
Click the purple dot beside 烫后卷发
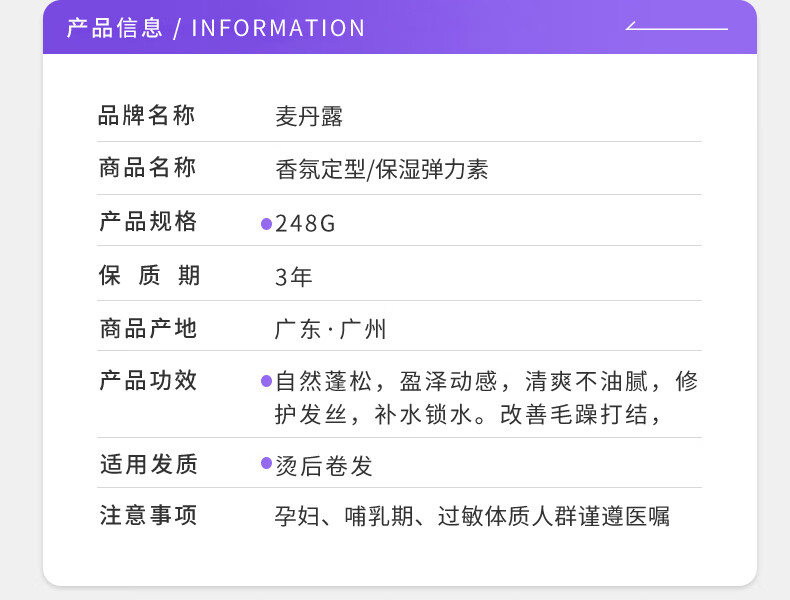tap(266, 463)
